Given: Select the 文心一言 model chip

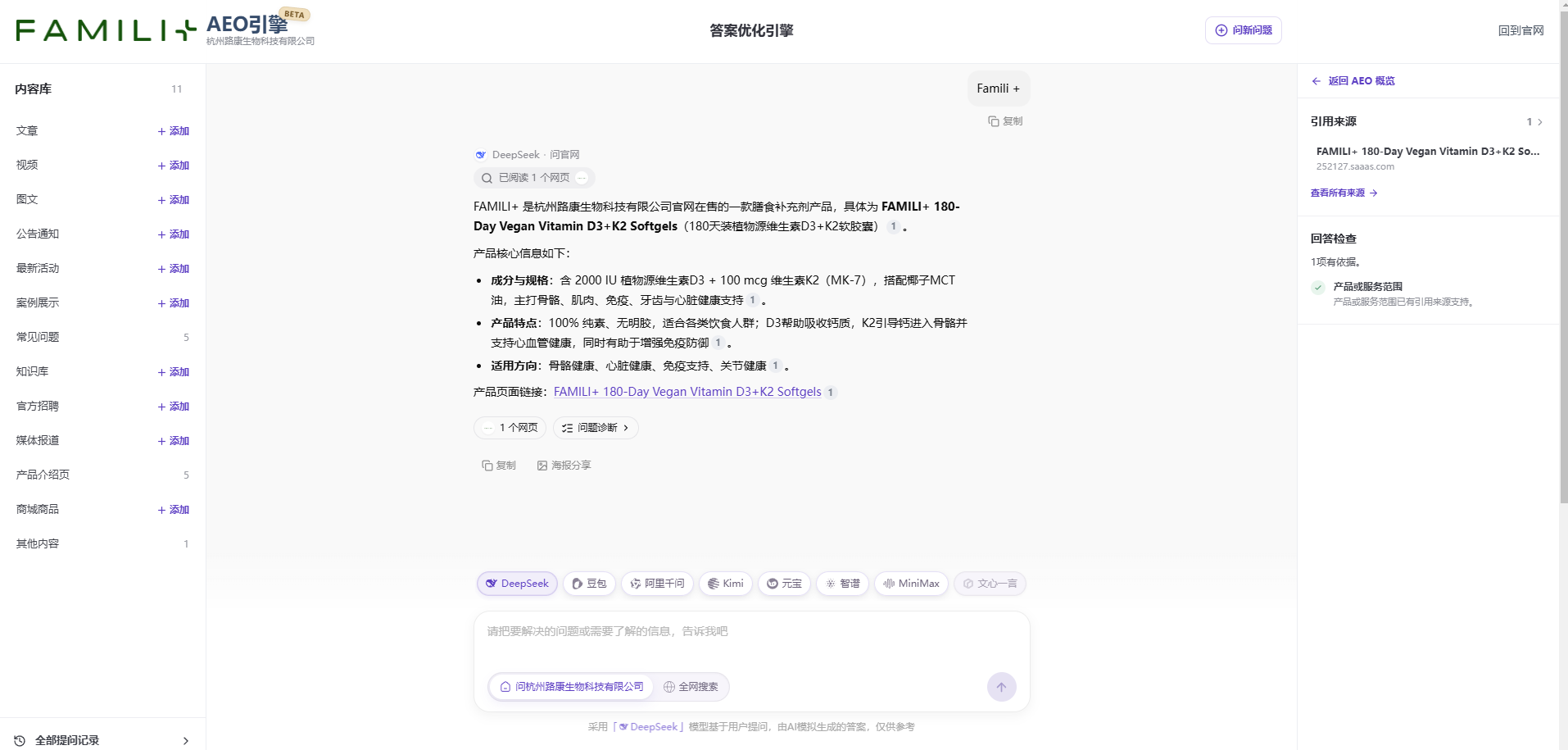Looking at the screenshot, I should (x=990, y=584).
